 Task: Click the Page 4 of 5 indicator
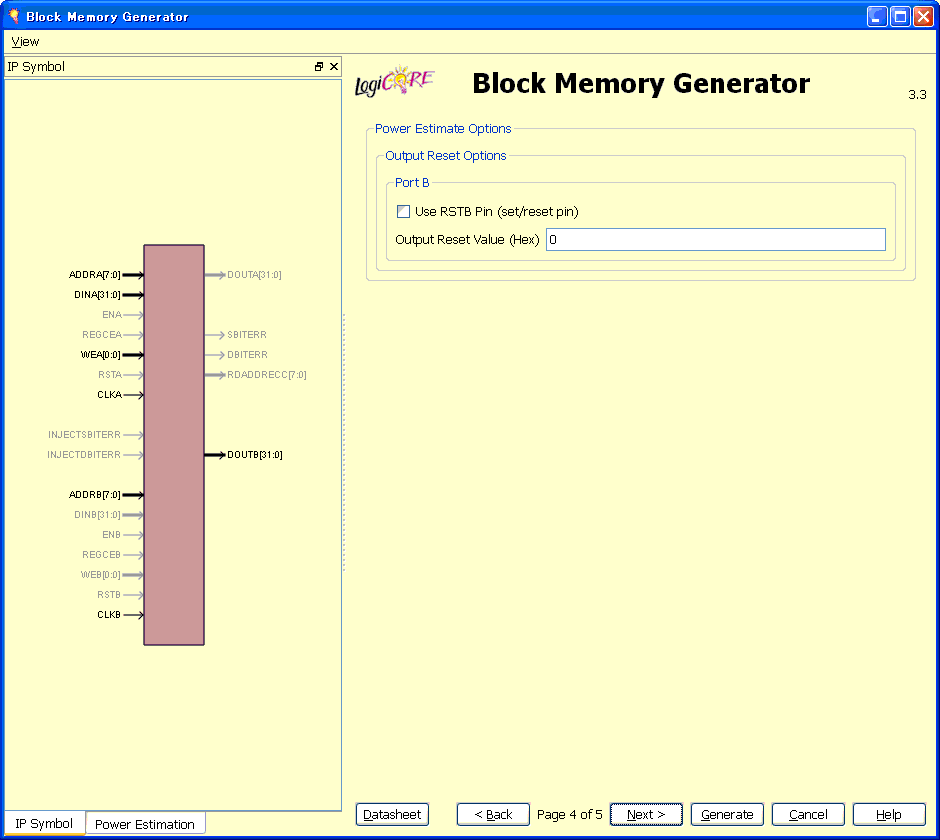point(570,814)
